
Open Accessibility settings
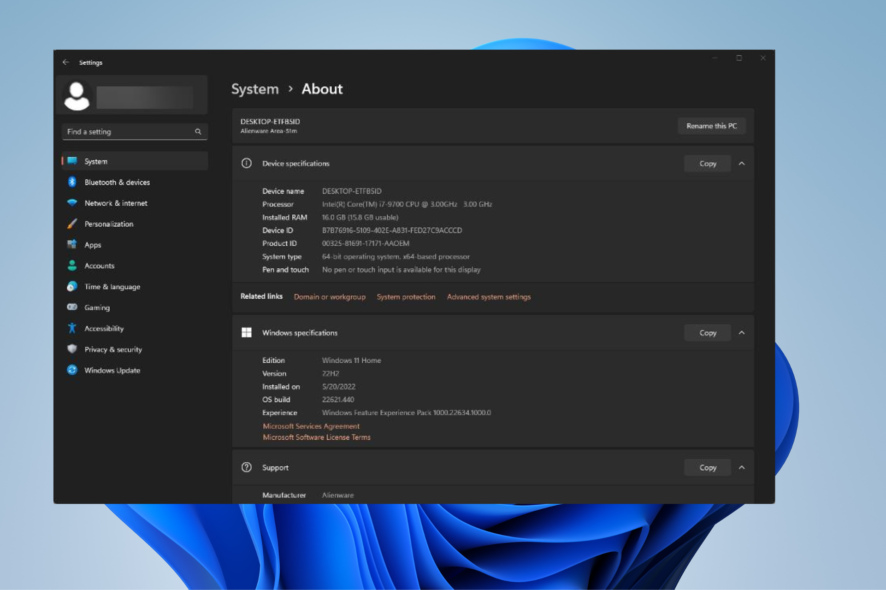(x=134, y=328)
